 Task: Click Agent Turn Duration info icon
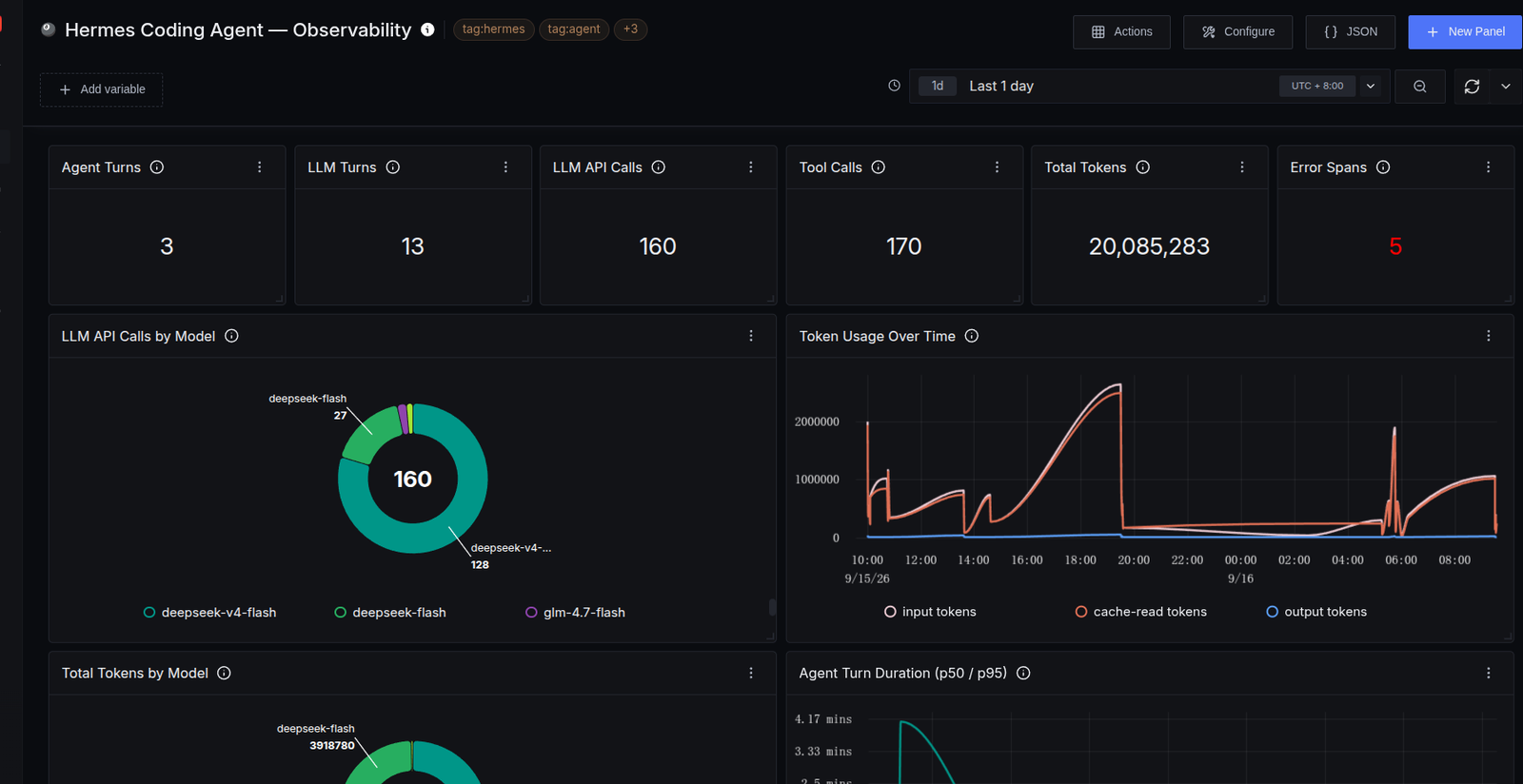1023,673
